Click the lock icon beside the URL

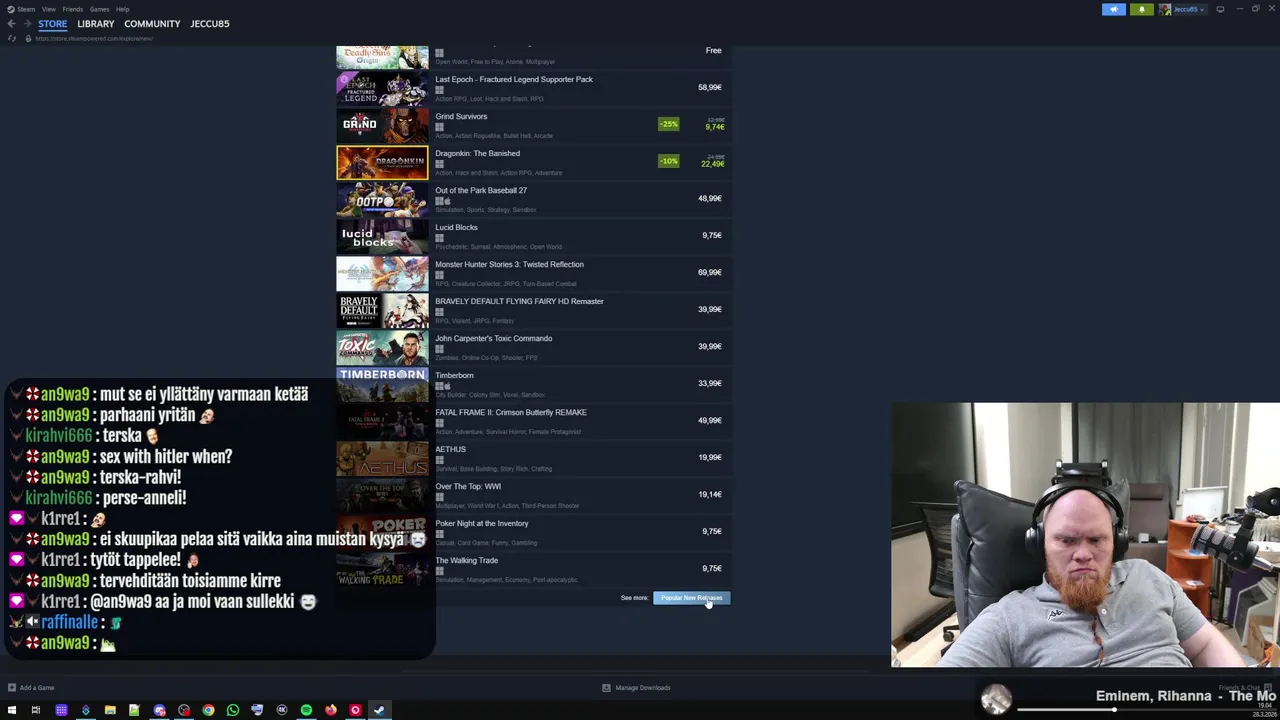pyautogui.click(x=28, y=38)
